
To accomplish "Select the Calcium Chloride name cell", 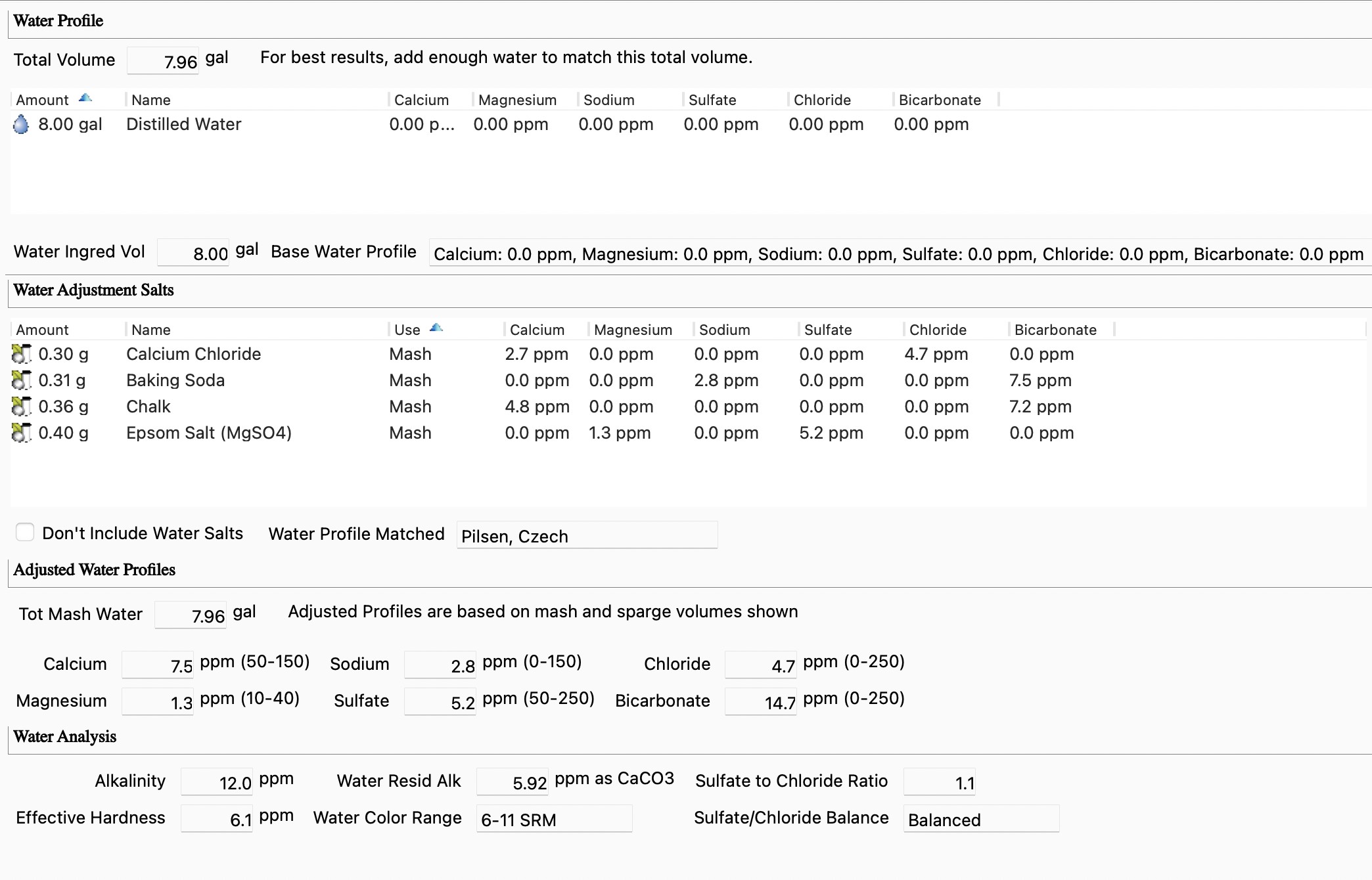I will 194,354.
